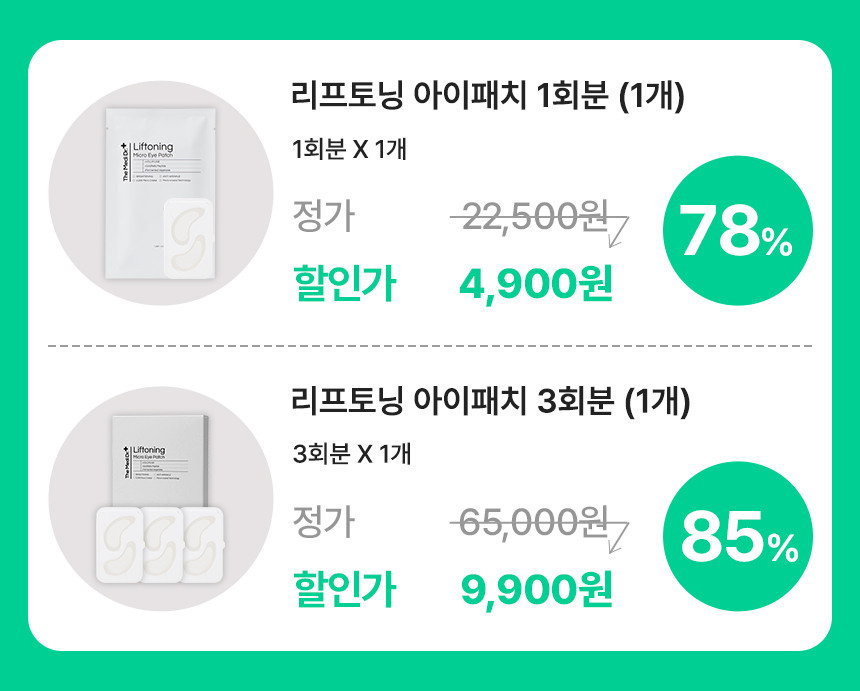860x691 pixels.
Task: Click the dashed divider between products
Action: pos(430,346)
